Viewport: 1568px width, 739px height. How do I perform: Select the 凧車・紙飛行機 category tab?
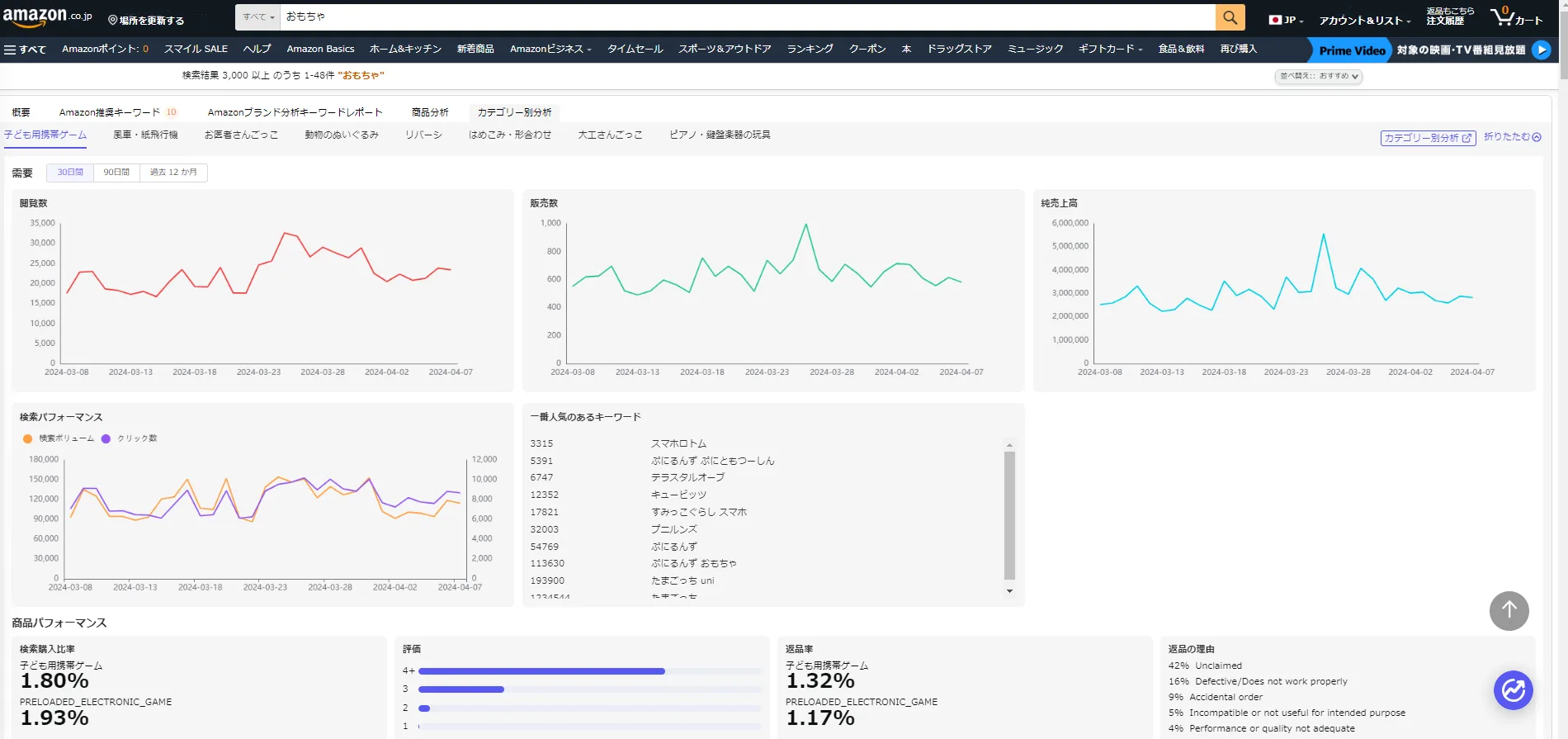coord(145,135)
